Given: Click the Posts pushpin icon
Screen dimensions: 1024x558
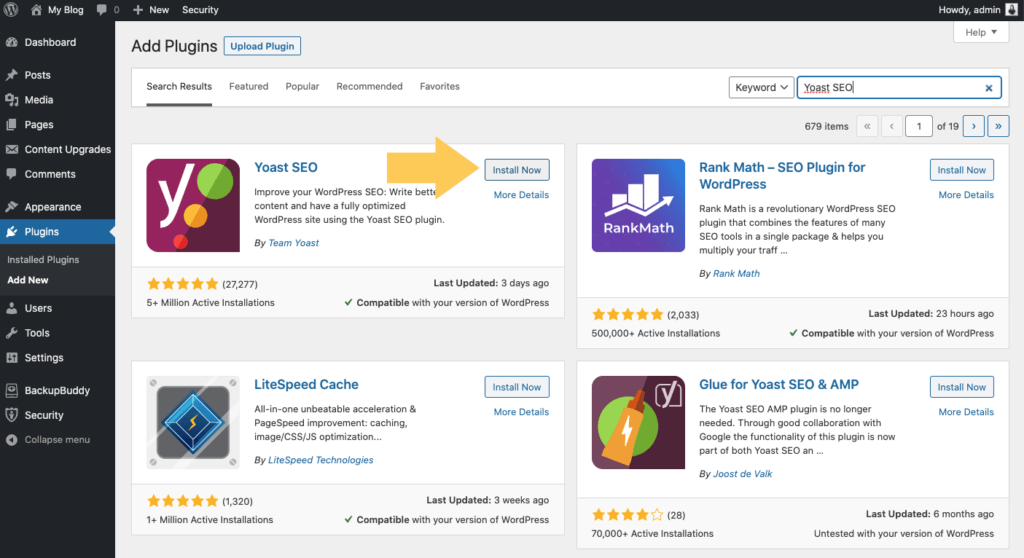Looking at the screenshot, I should pyautogui.click(x=12, y=75).
